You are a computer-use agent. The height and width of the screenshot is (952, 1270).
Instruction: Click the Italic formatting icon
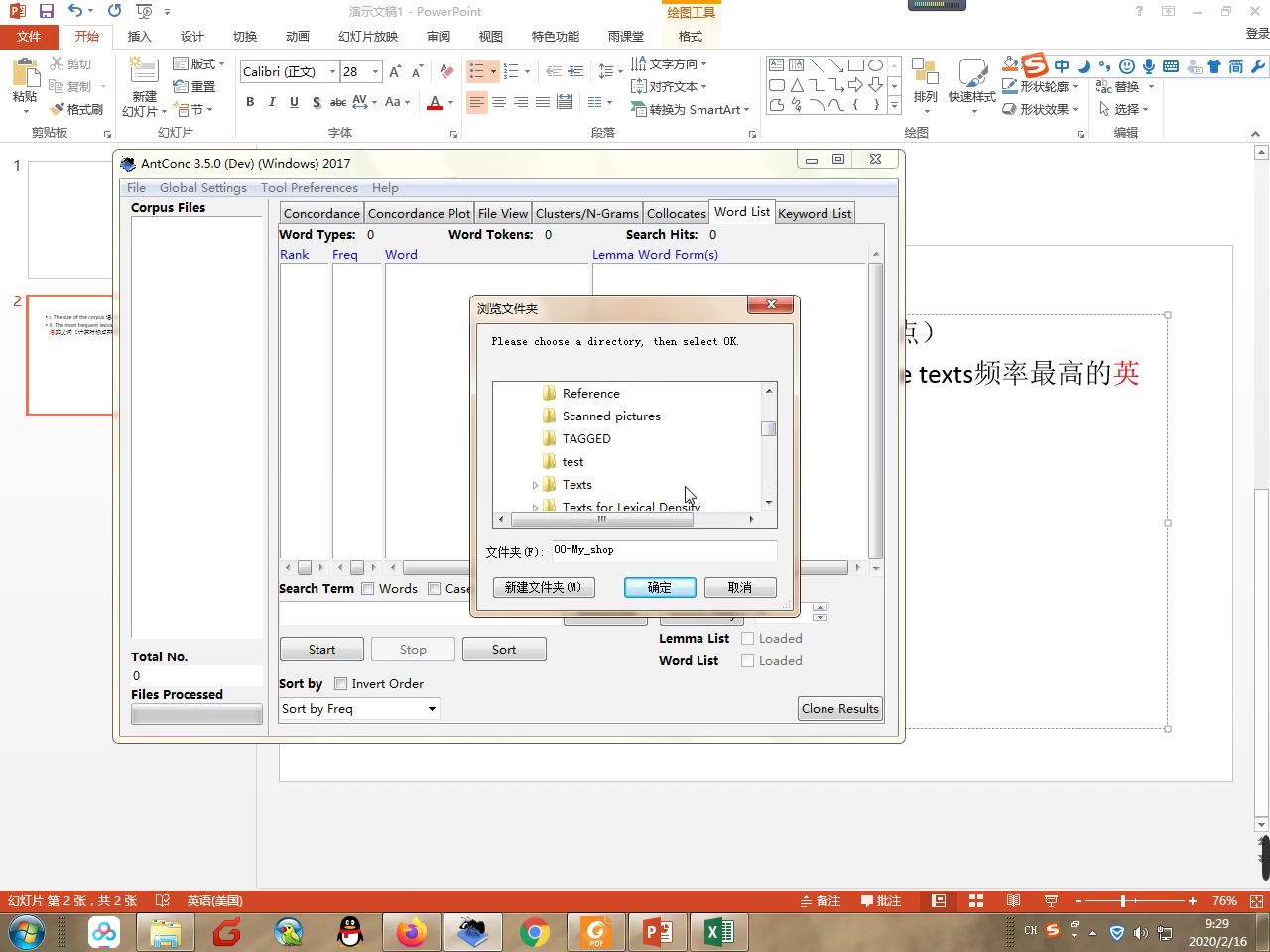coord(272,102)
